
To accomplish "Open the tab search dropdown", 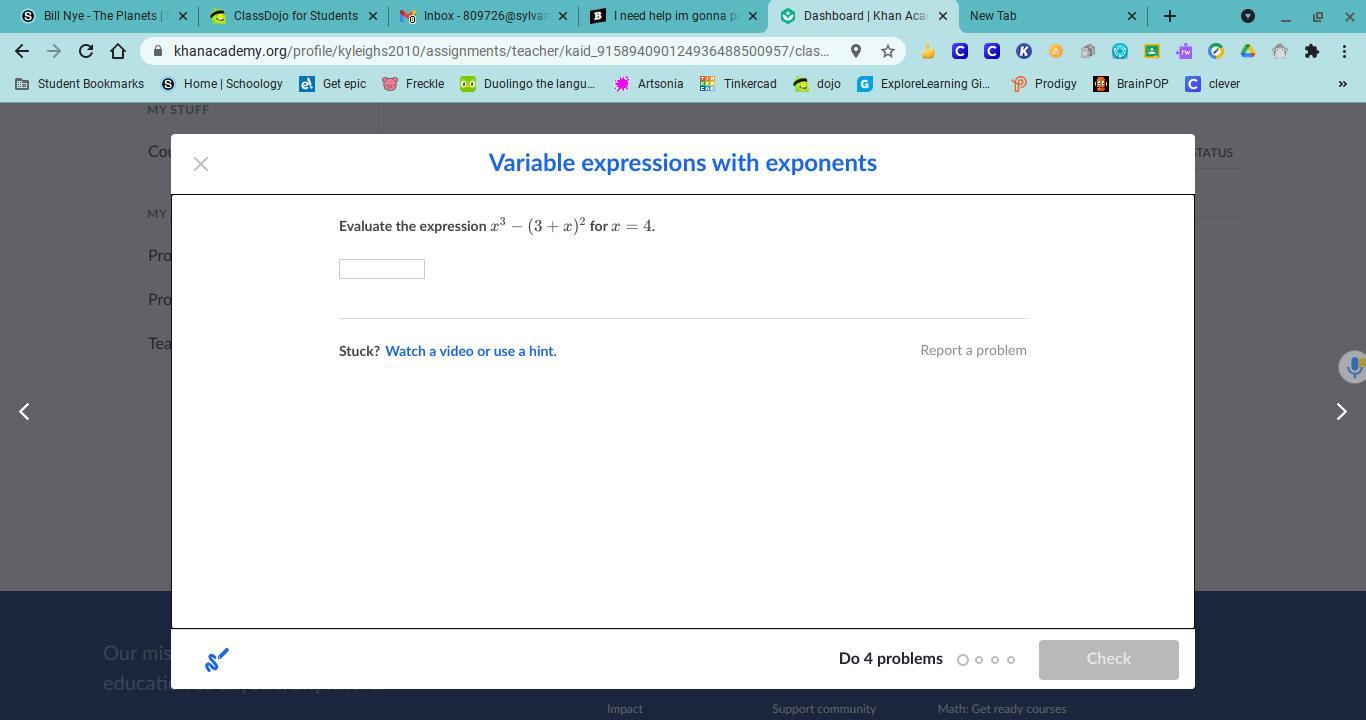I will tap(1248, 16).
